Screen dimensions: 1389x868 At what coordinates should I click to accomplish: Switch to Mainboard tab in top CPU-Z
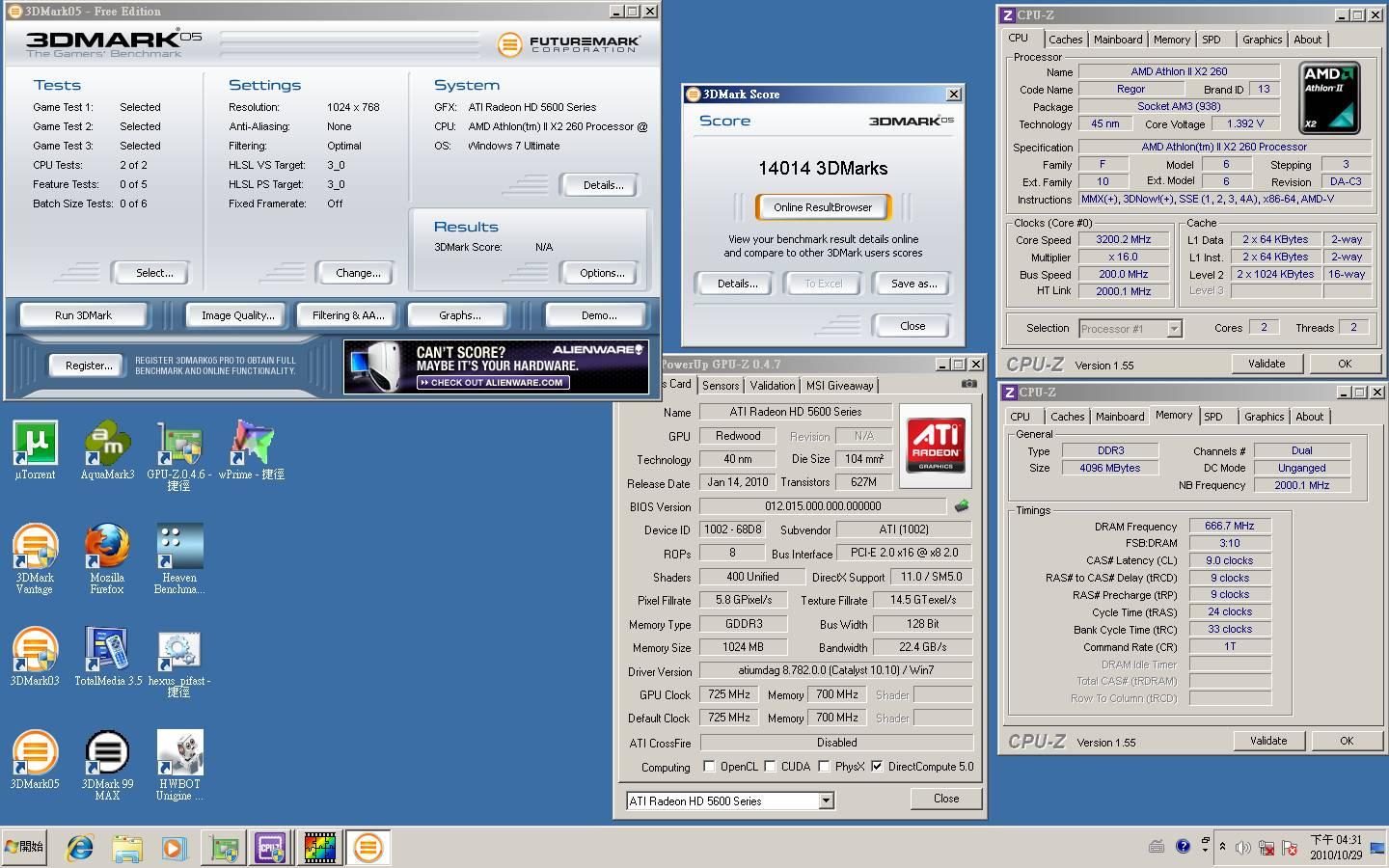tap(1118, 40)
